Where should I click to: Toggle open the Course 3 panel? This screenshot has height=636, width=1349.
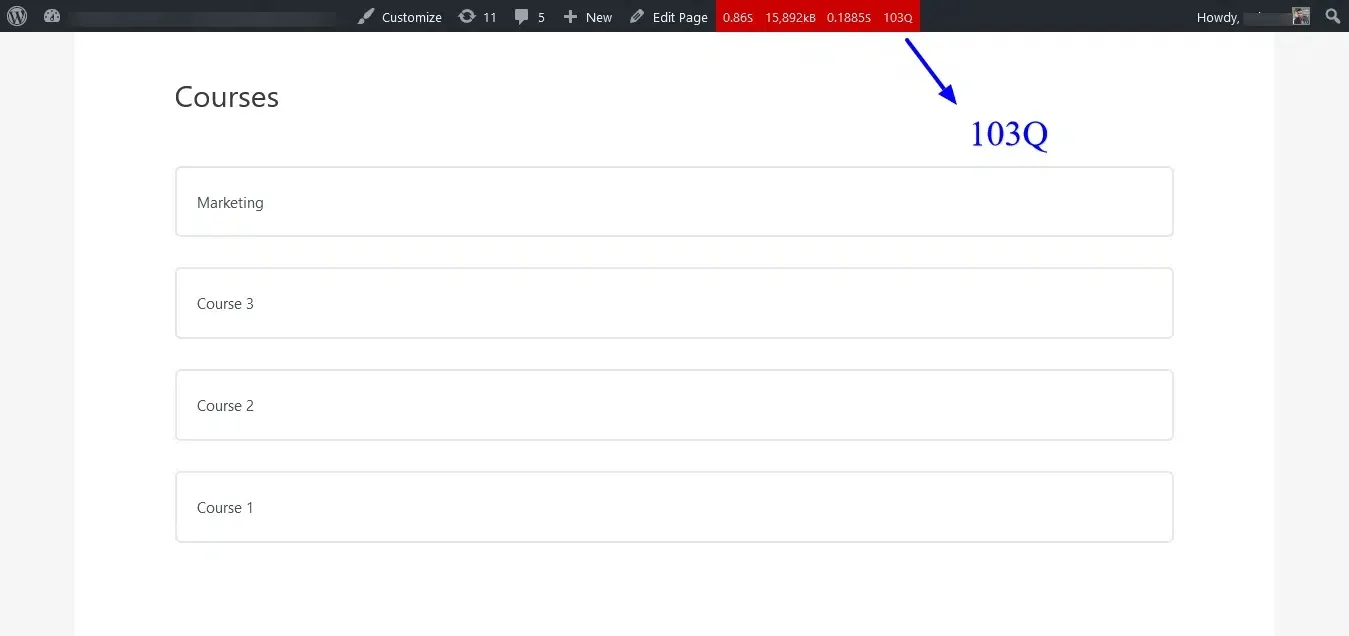(673, 303)
